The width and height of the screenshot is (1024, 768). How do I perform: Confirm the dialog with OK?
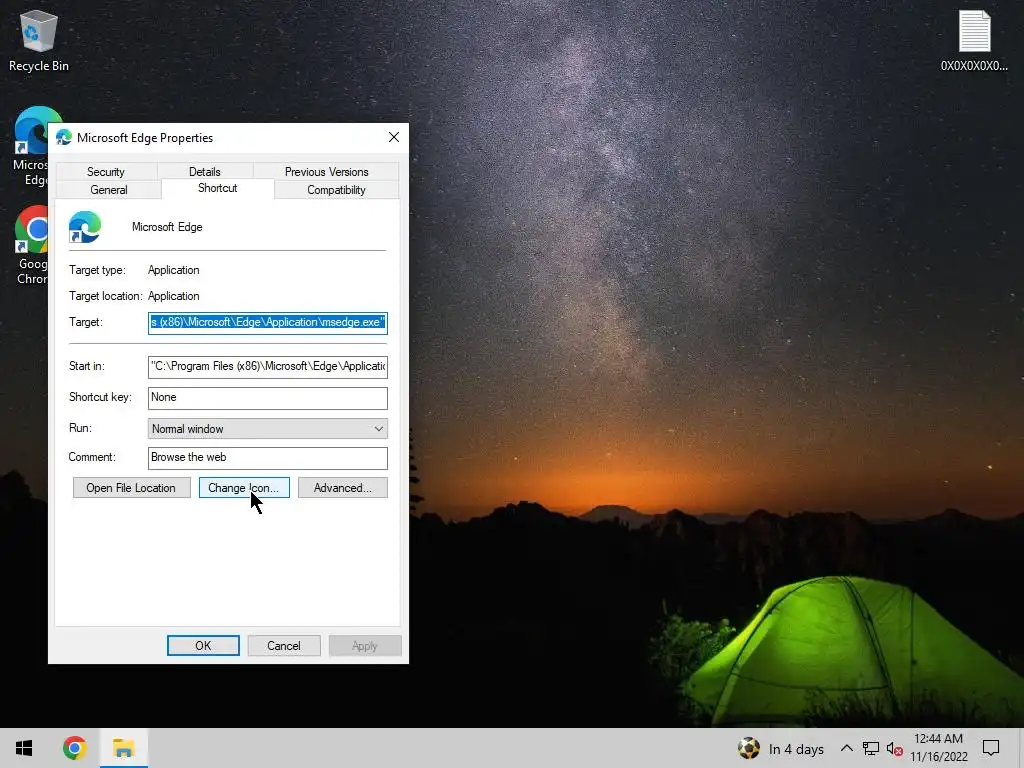(203, 646)
